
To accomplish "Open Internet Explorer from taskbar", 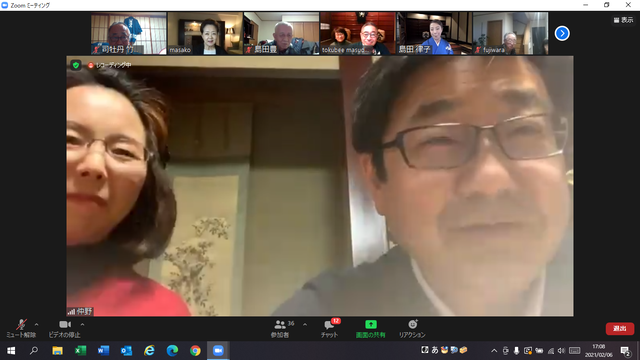I will click(149, 351).
